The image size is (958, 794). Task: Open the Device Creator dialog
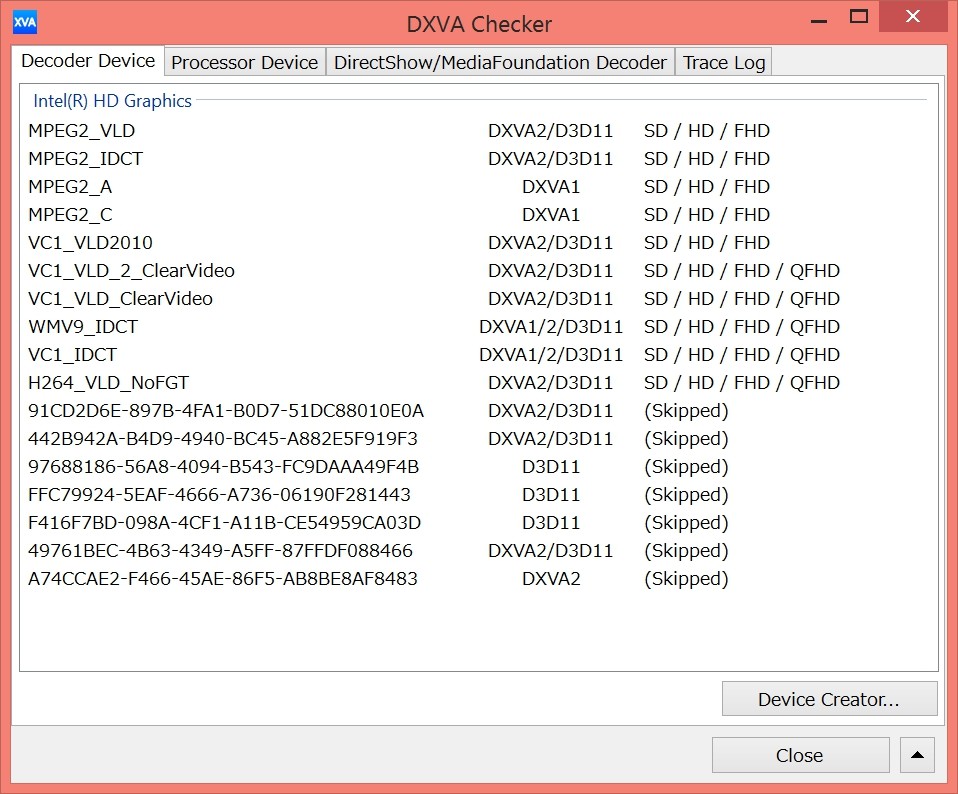(829, 699)
